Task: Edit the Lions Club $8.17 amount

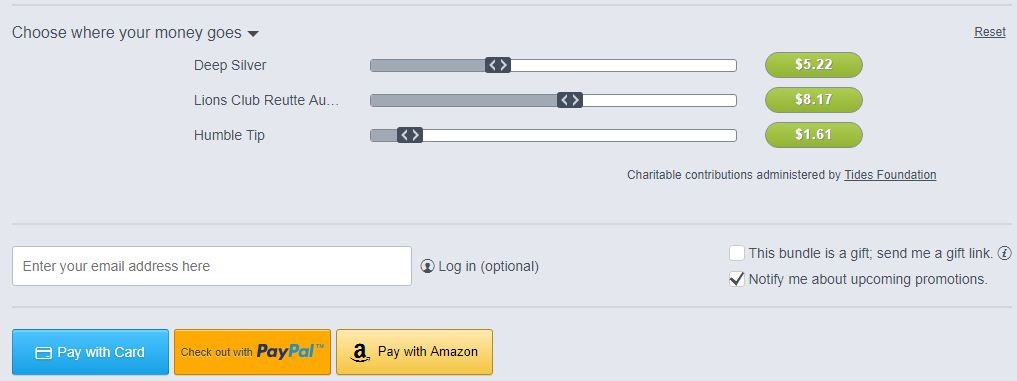Action: [x=814, y=100]
